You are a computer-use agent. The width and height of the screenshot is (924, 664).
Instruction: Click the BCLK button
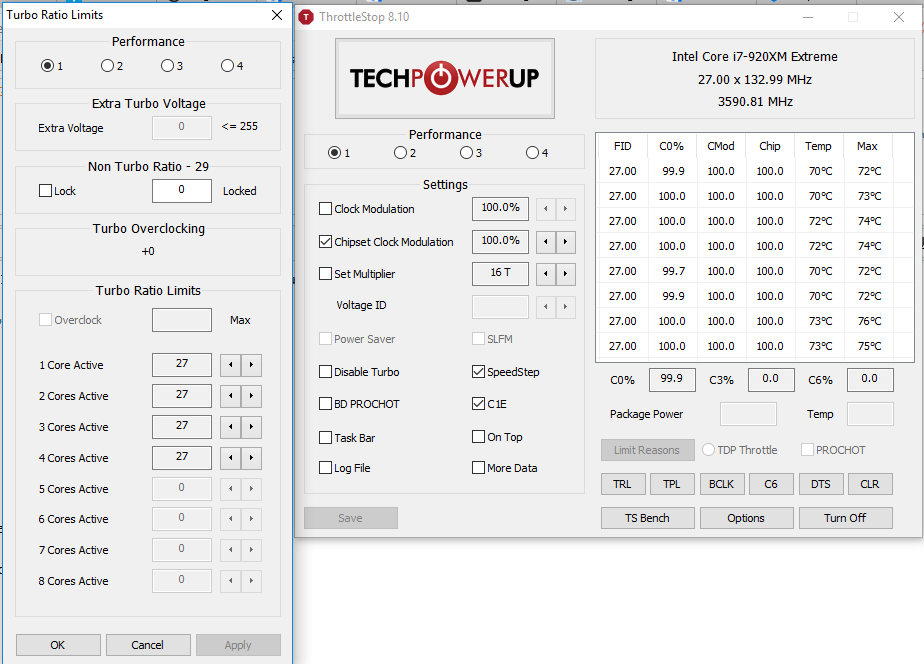[x=721, y=484]
